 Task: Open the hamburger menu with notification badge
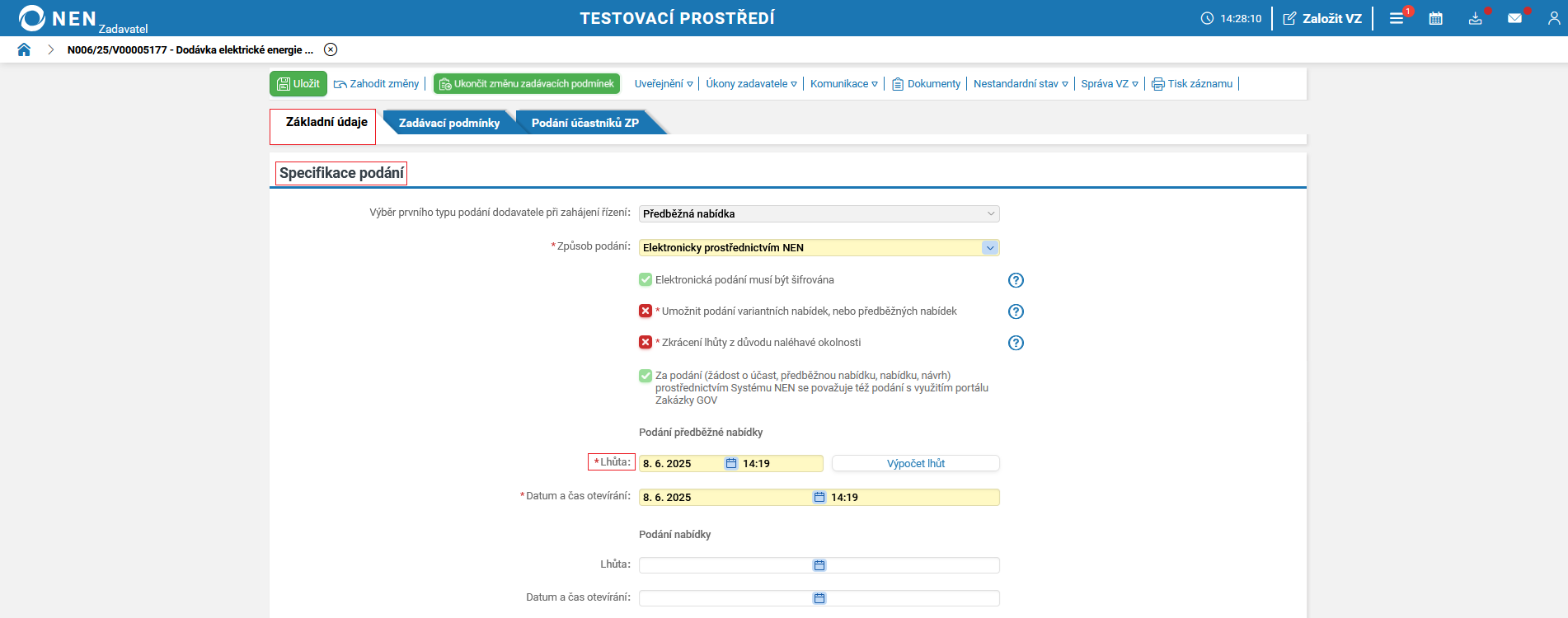(x=1397, y=18)
